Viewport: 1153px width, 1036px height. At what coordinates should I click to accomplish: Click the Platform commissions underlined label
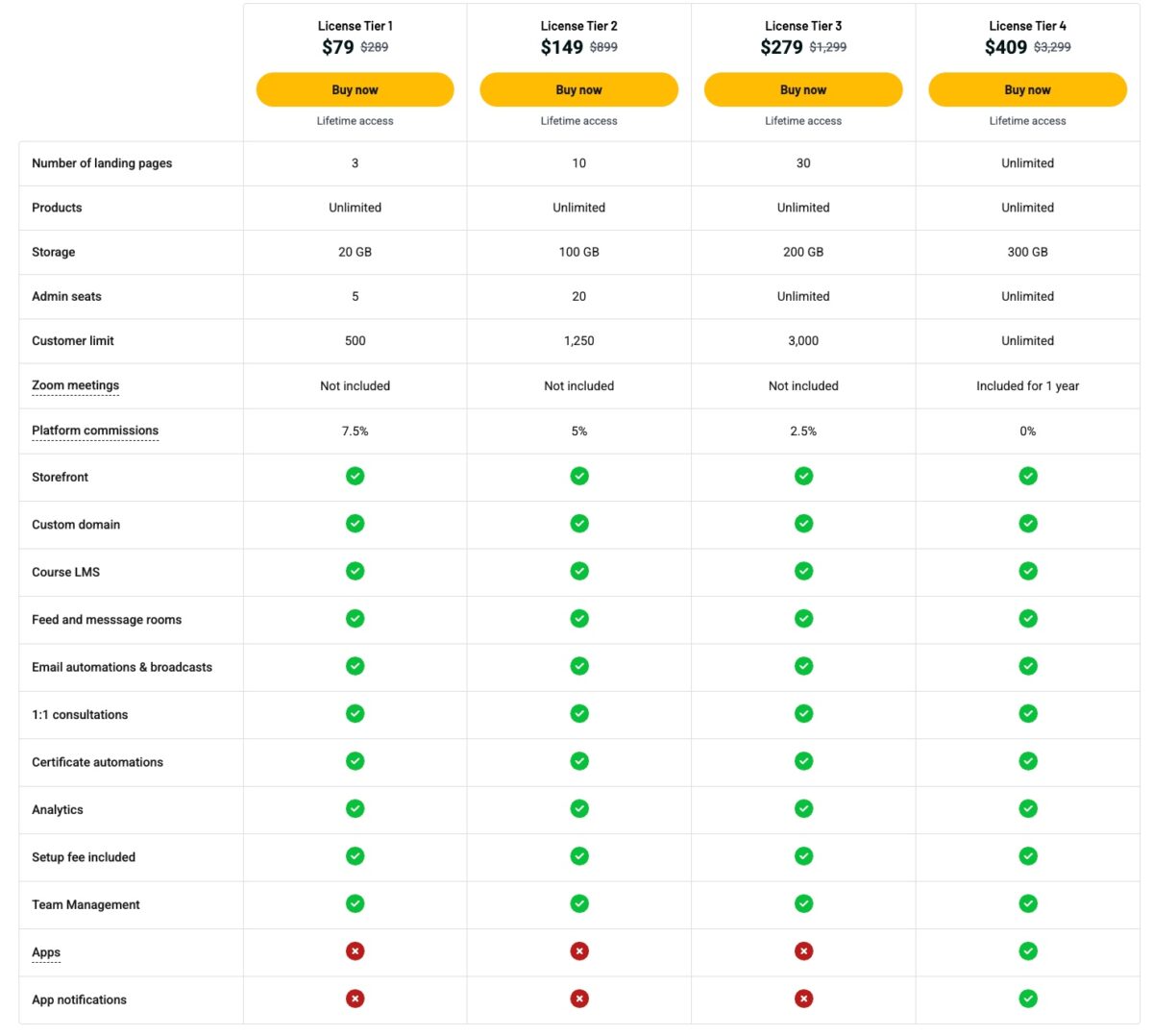(95, 431)
